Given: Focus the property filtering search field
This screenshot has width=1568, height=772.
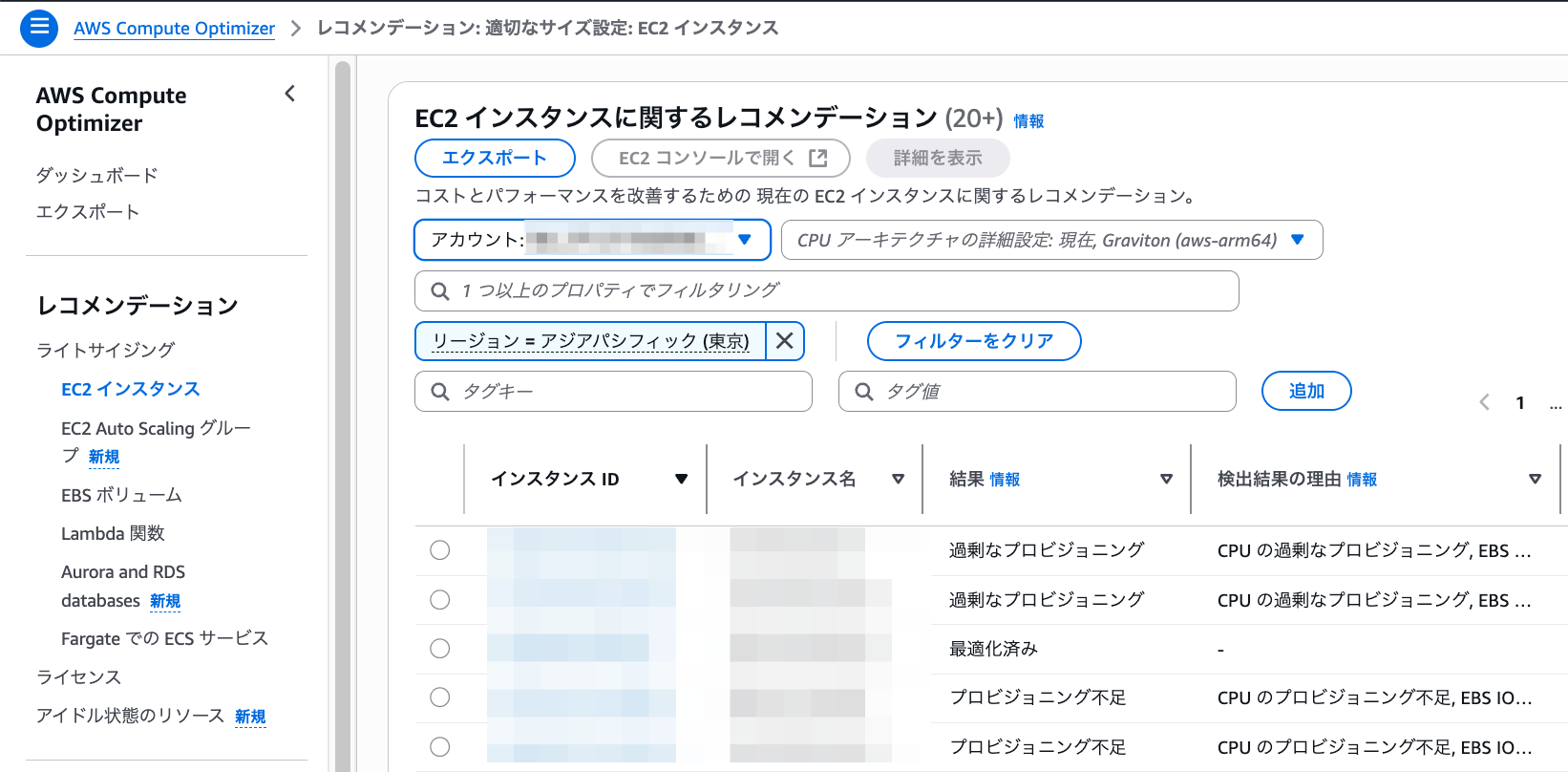Looking at the screenshot, I should tap(827, 290).
